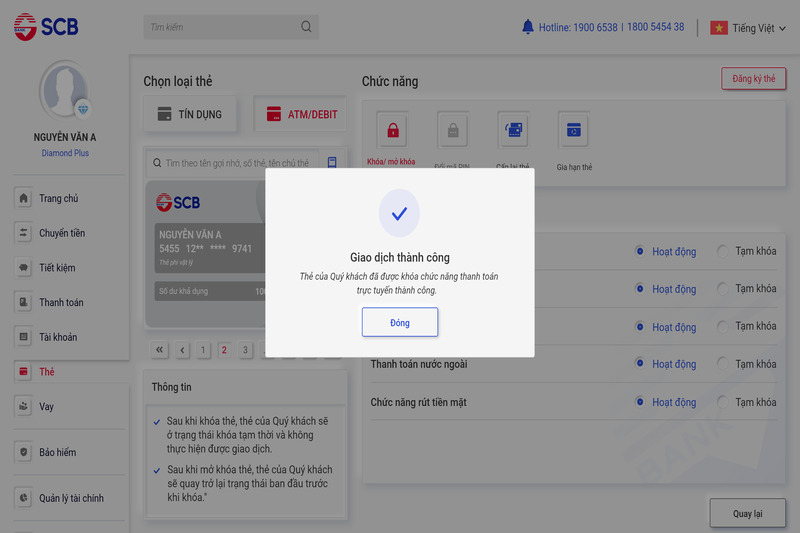This screenshot has height=533, width=800.
Task: Click the Đăng ký thẻ button
Action: pyautogui.click(x=754, y=79)
